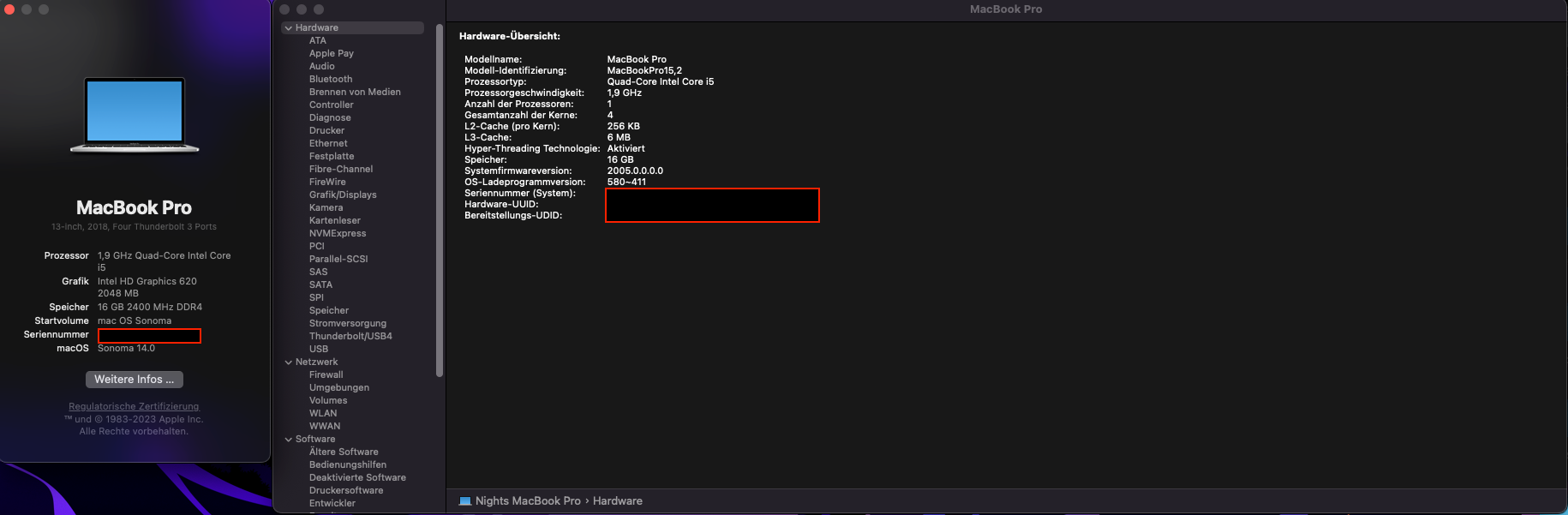Collapse the Hardware section chevron
The image size is (1568, 515).
point(289,28)
